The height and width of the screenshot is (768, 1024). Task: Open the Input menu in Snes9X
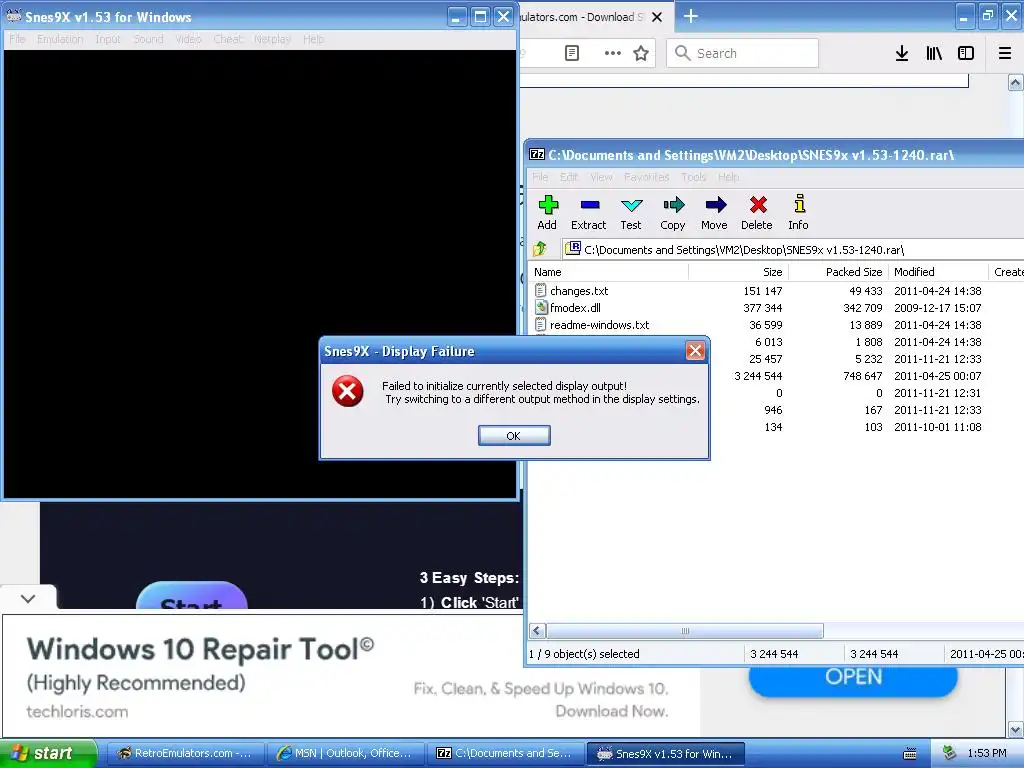(108, 39)
